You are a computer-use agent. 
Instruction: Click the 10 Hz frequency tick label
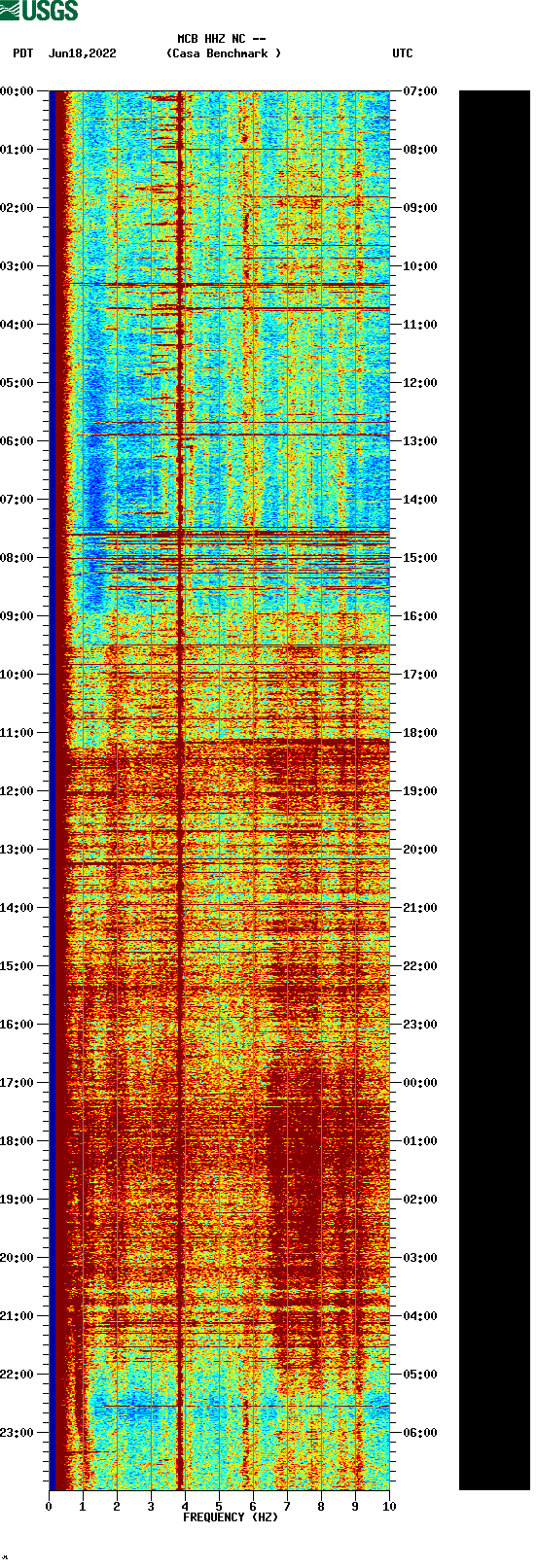coord(389,1507)
